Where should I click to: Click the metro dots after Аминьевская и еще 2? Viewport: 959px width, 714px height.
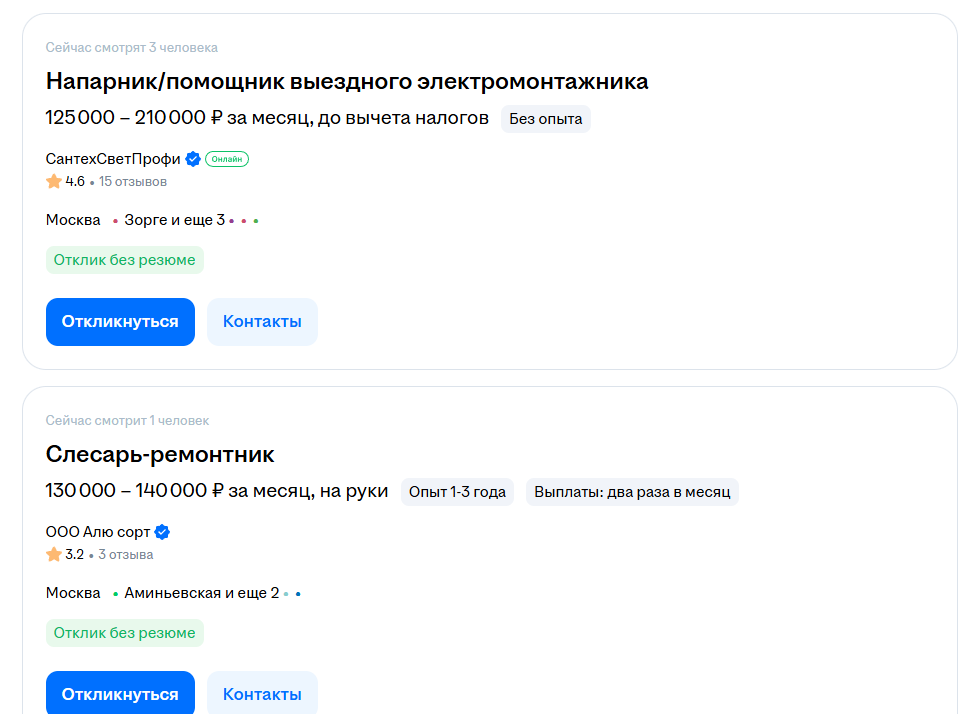click(x=292, y=594)
